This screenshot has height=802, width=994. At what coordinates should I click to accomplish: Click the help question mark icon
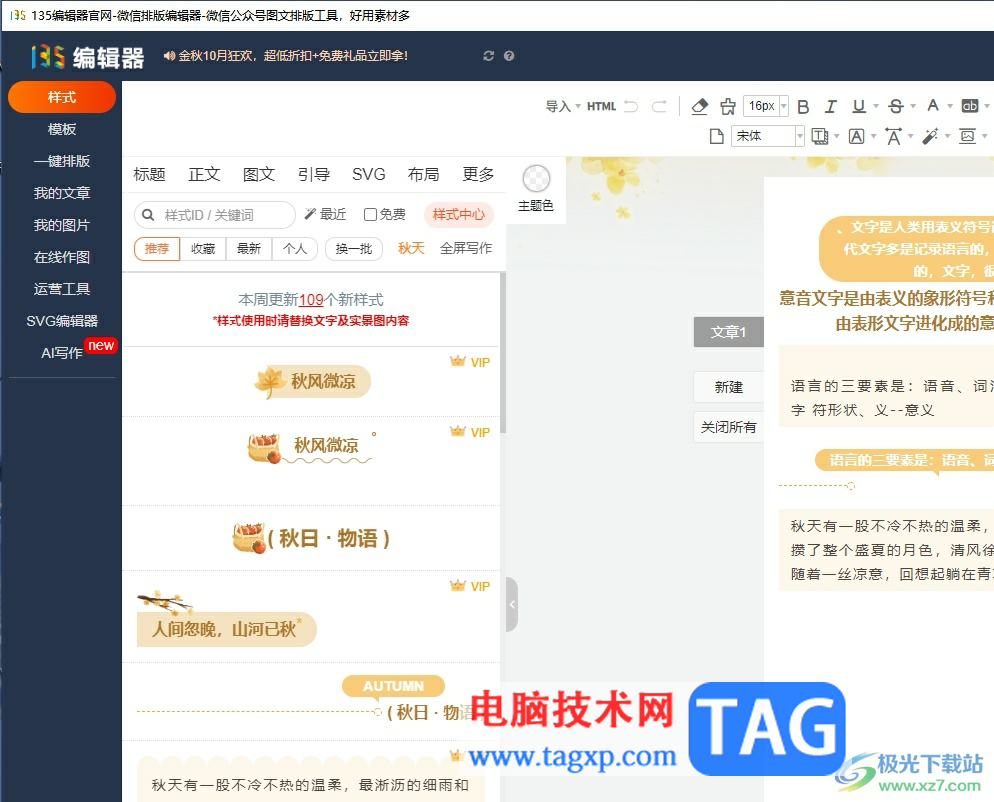[509, 56]
